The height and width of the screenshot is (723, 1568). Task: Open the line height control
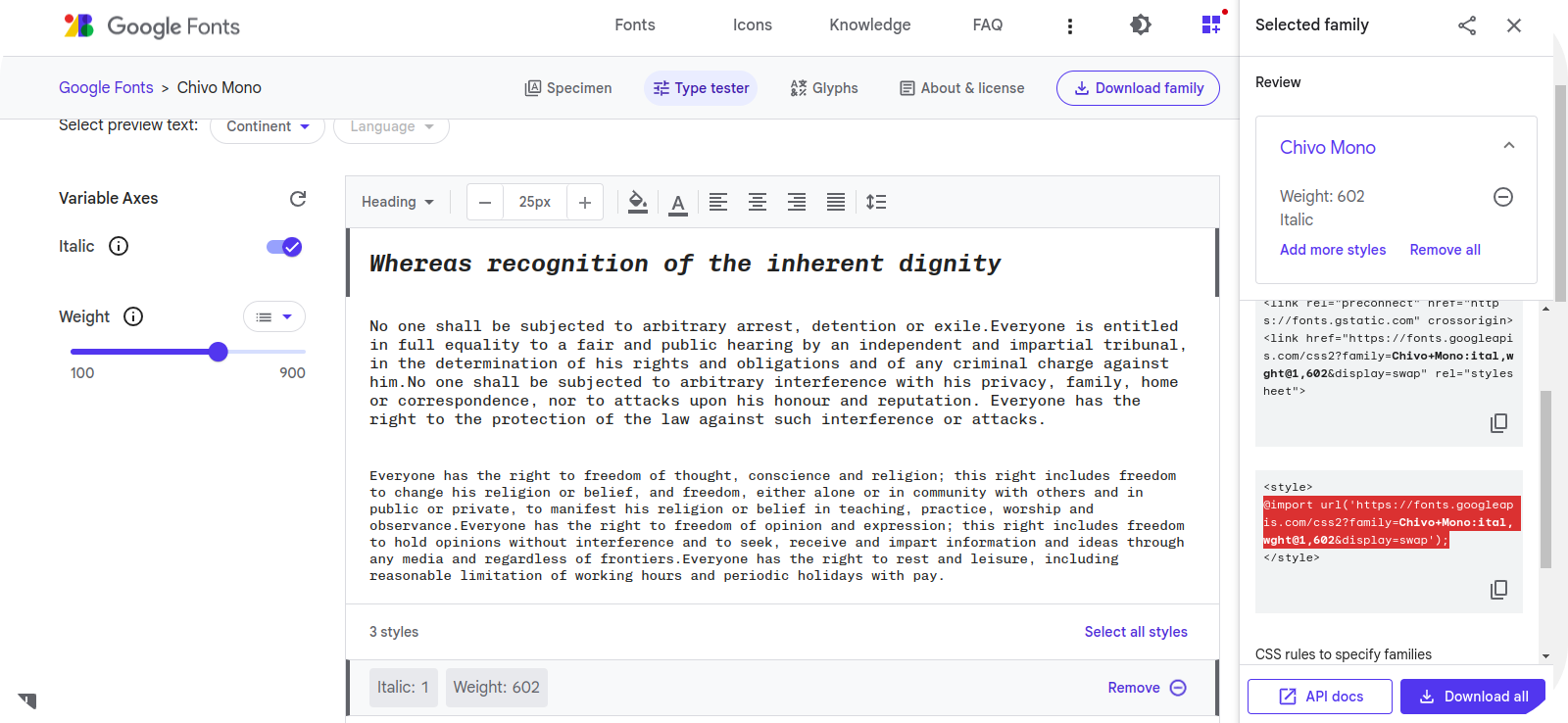pos(876,202)
